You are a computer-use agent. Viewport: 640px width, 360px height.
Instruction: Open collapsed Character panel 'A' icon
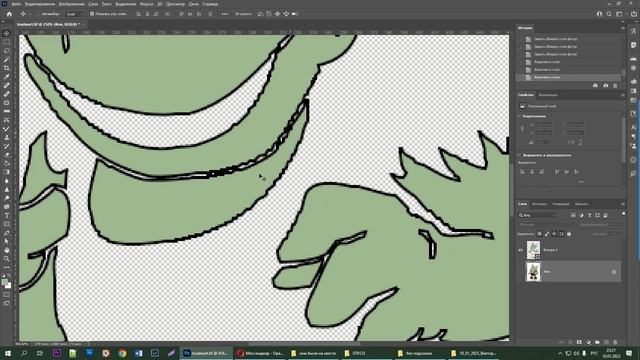[x=633, y=127]
